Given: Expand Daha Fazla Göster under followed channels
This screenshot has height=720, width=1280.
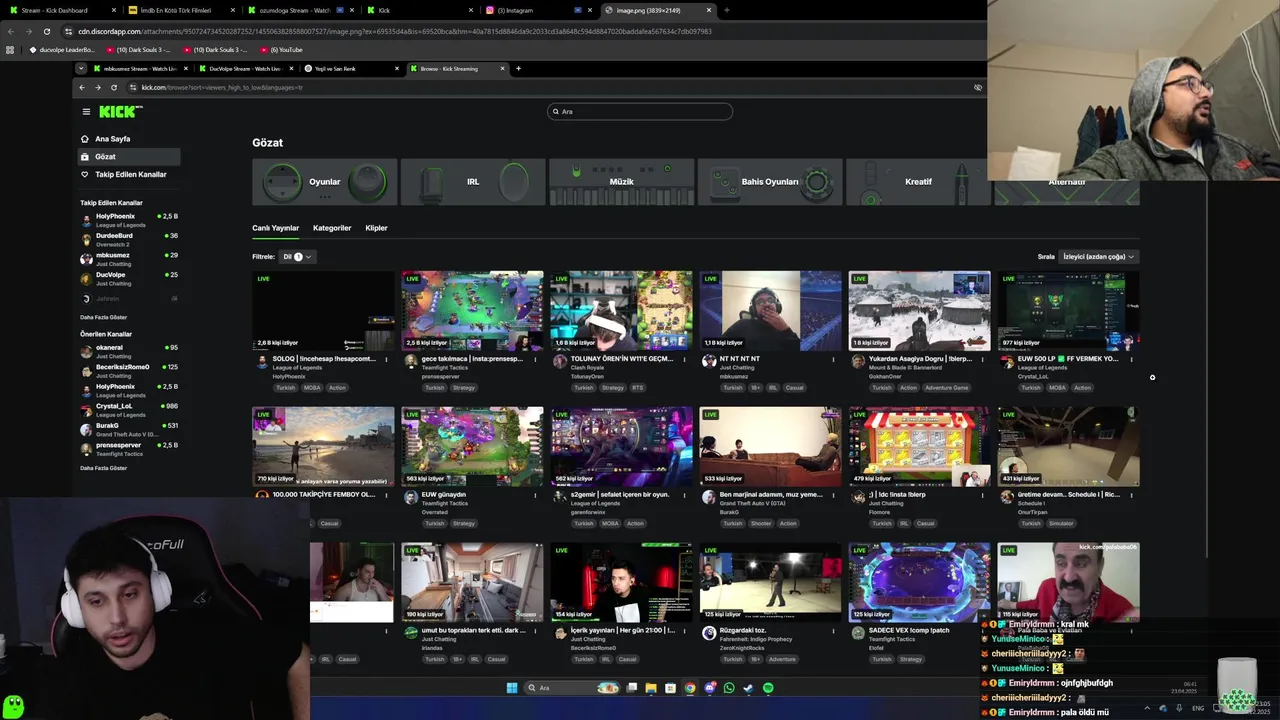Looking at the screenshot, I should coord(104,317).
